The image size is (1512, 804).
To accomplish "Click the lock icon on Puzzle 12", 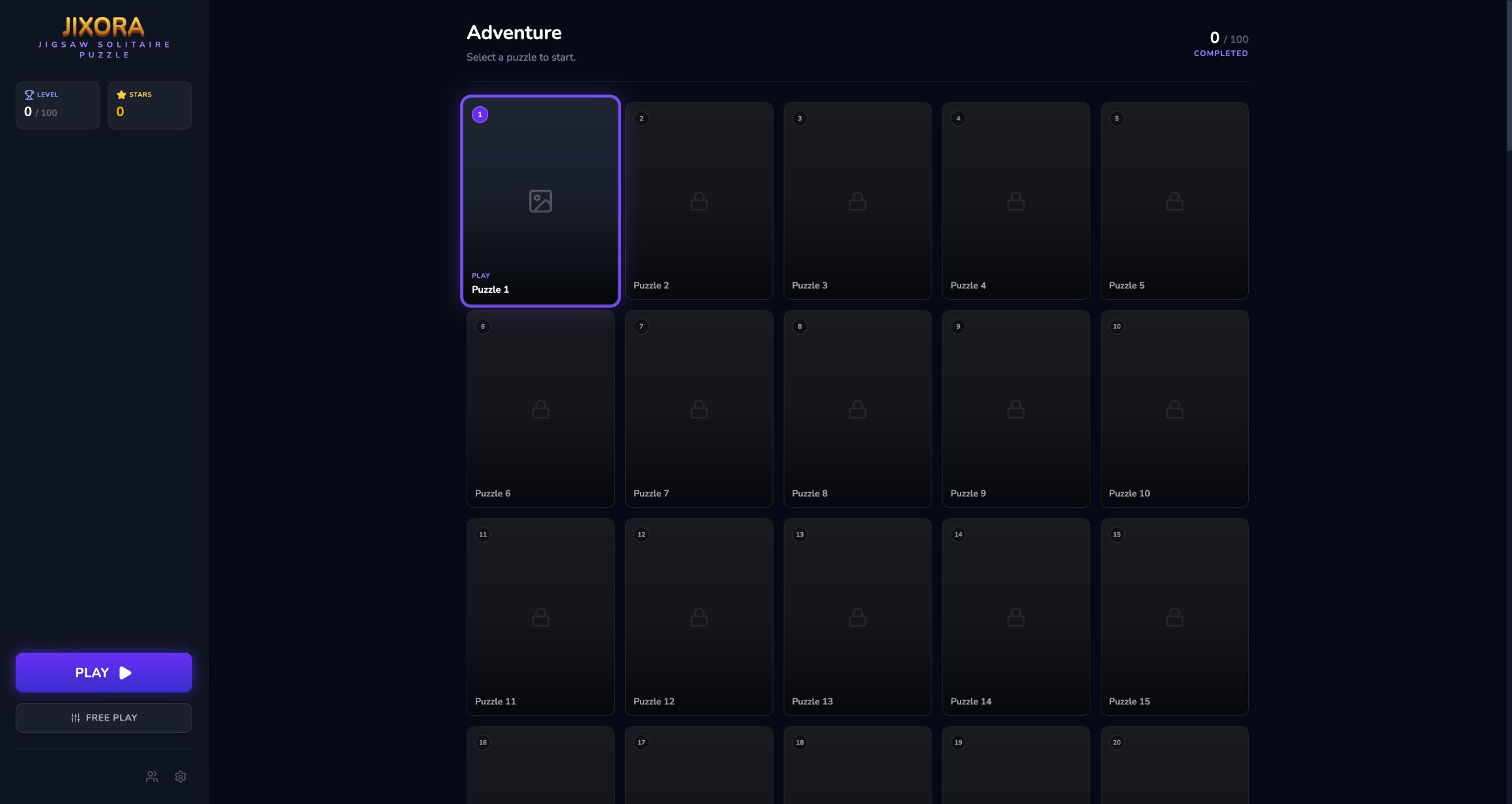I will tap(699, 617).
